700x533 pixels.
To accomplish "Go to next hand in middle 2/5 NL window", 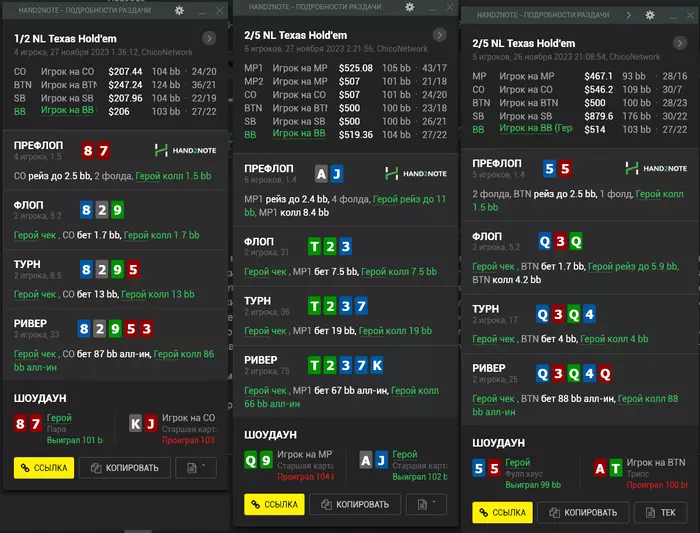I will click(439, 35).
